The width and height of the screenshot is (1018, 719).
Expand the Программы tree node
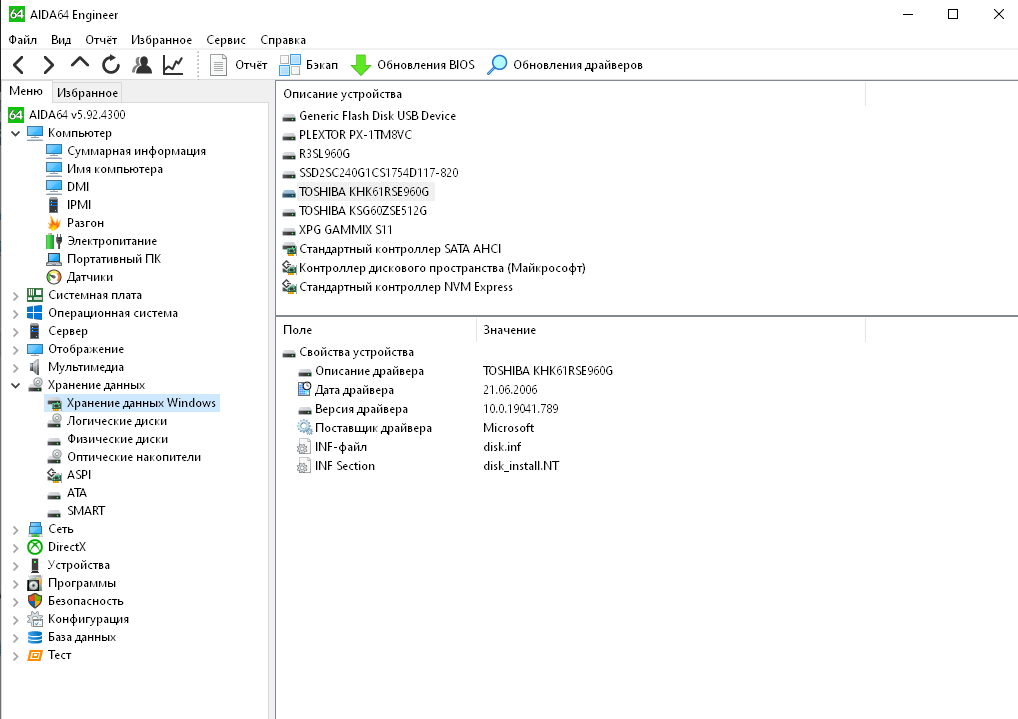16,583
